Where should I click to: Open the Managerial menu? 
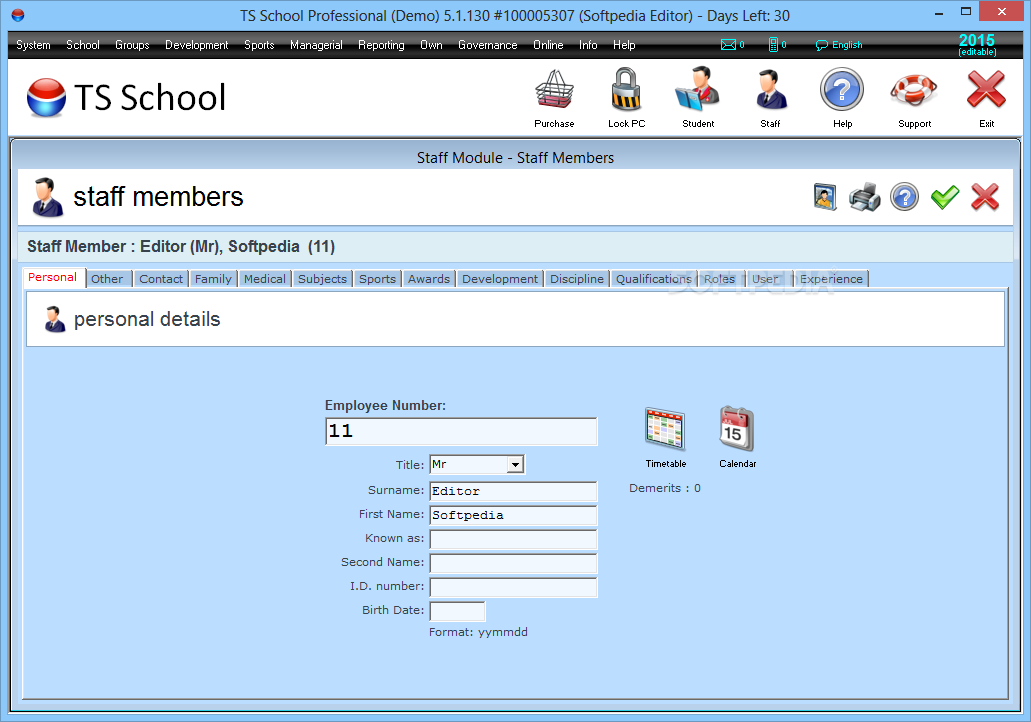tap(316, 45)
